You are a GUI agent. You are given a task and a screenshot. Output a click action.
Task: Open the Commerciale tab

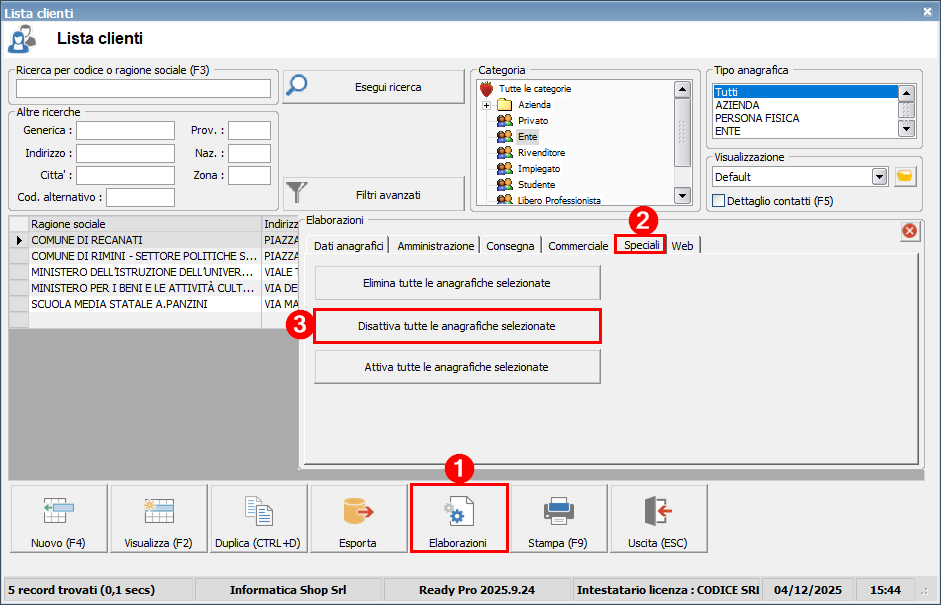pyautogui.click(x=578, y=245)
